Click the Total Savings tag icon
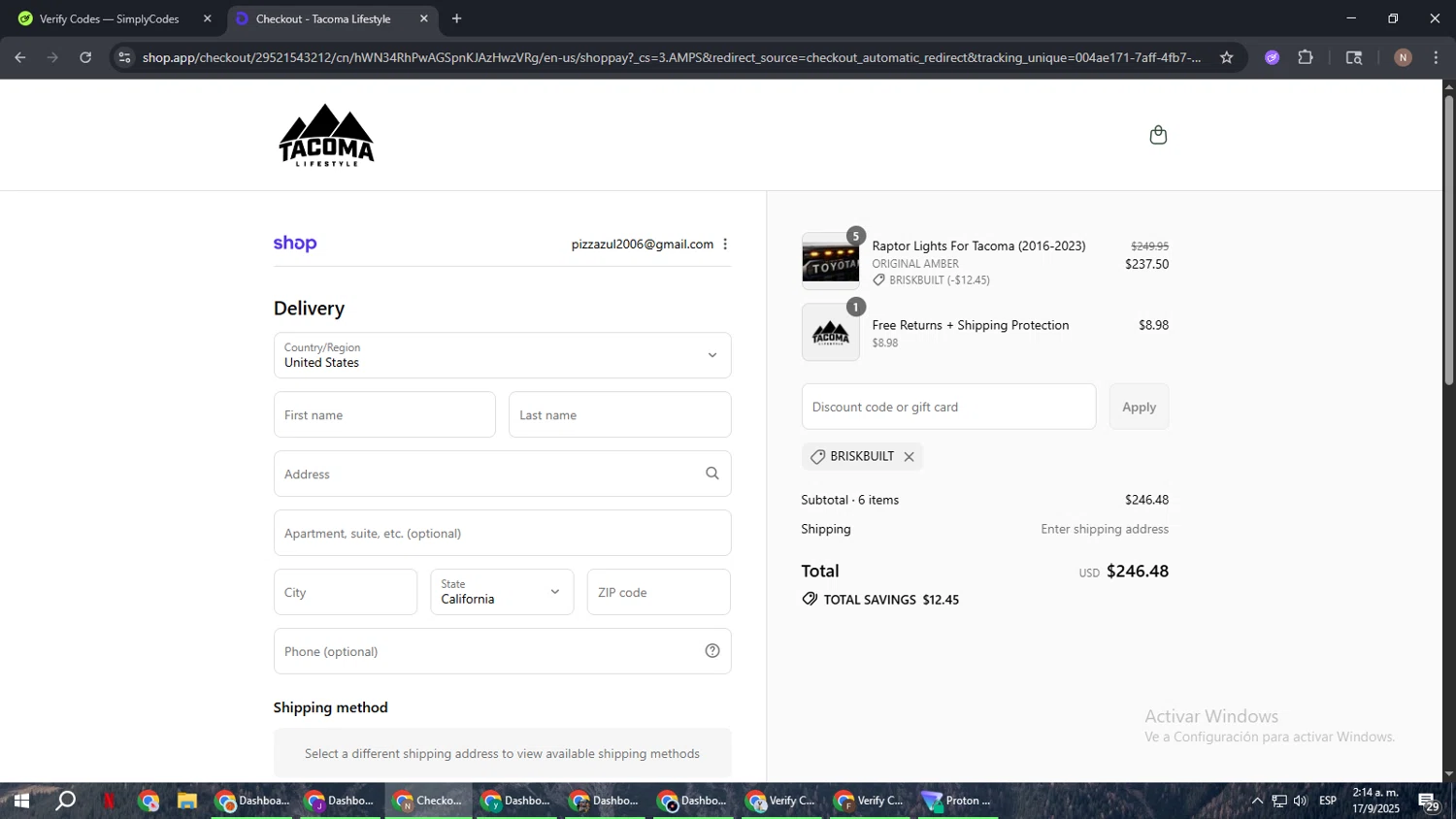Image resolution: width=1456 pixels, height=819 pixels. 810,600
